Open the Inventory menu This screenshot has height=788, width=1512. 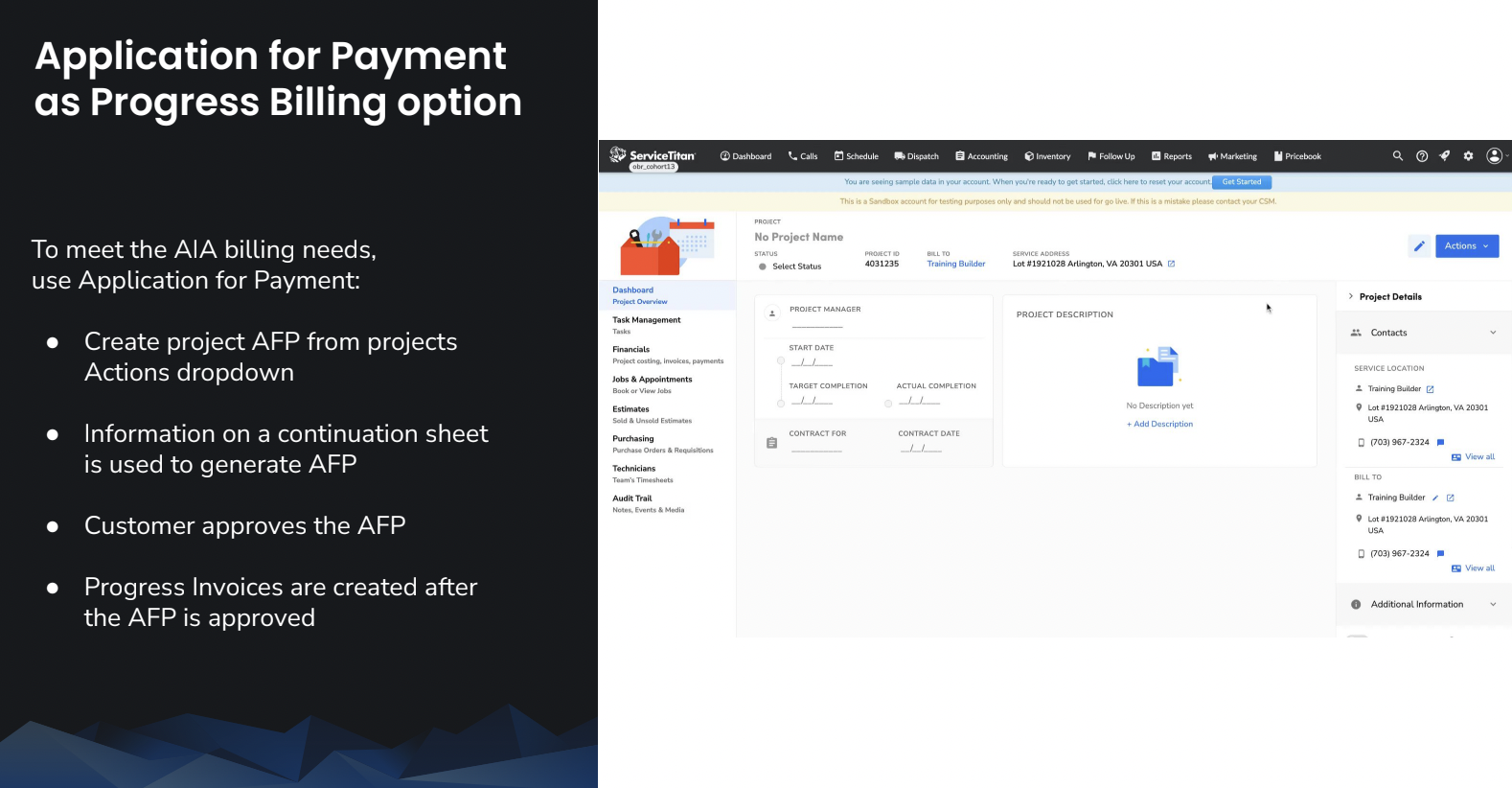1047,156
